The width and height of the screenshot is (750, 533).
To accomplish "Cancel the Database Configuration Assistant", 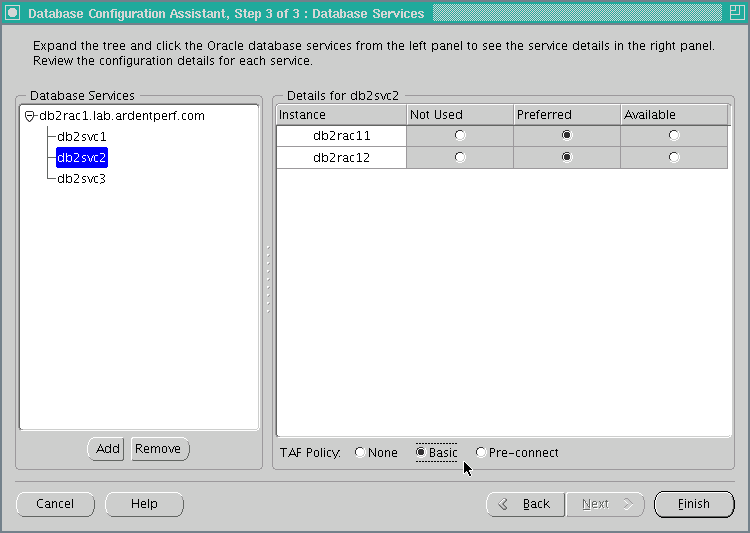I will (55, 504).
